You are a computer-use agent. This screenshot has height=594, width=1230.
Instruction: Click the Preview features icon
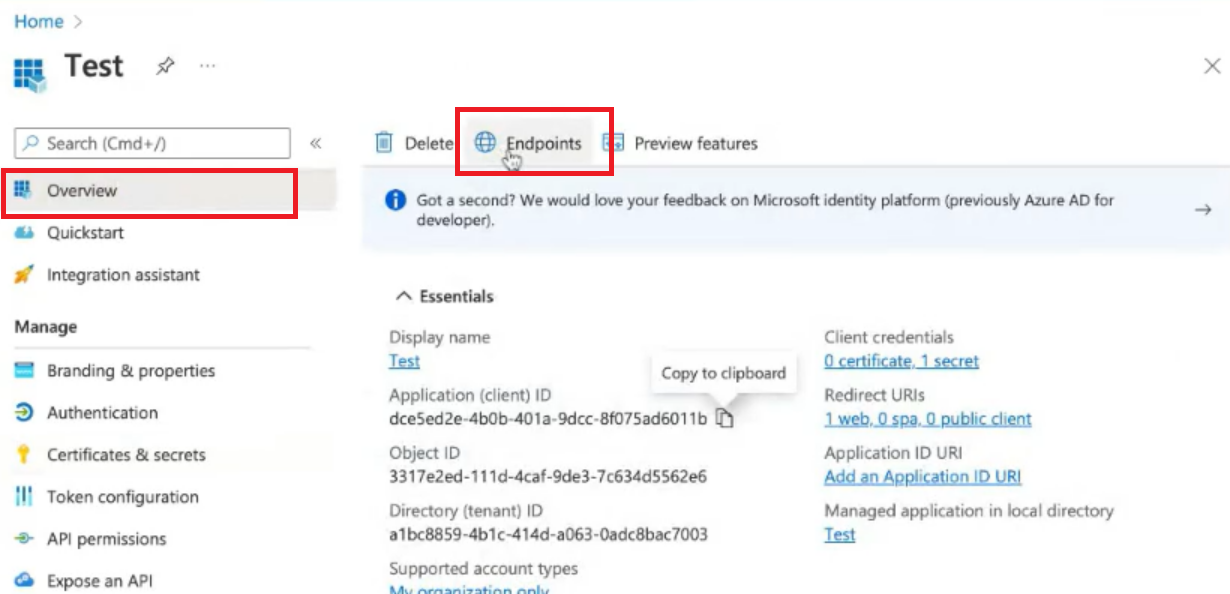tap(613, 143)
